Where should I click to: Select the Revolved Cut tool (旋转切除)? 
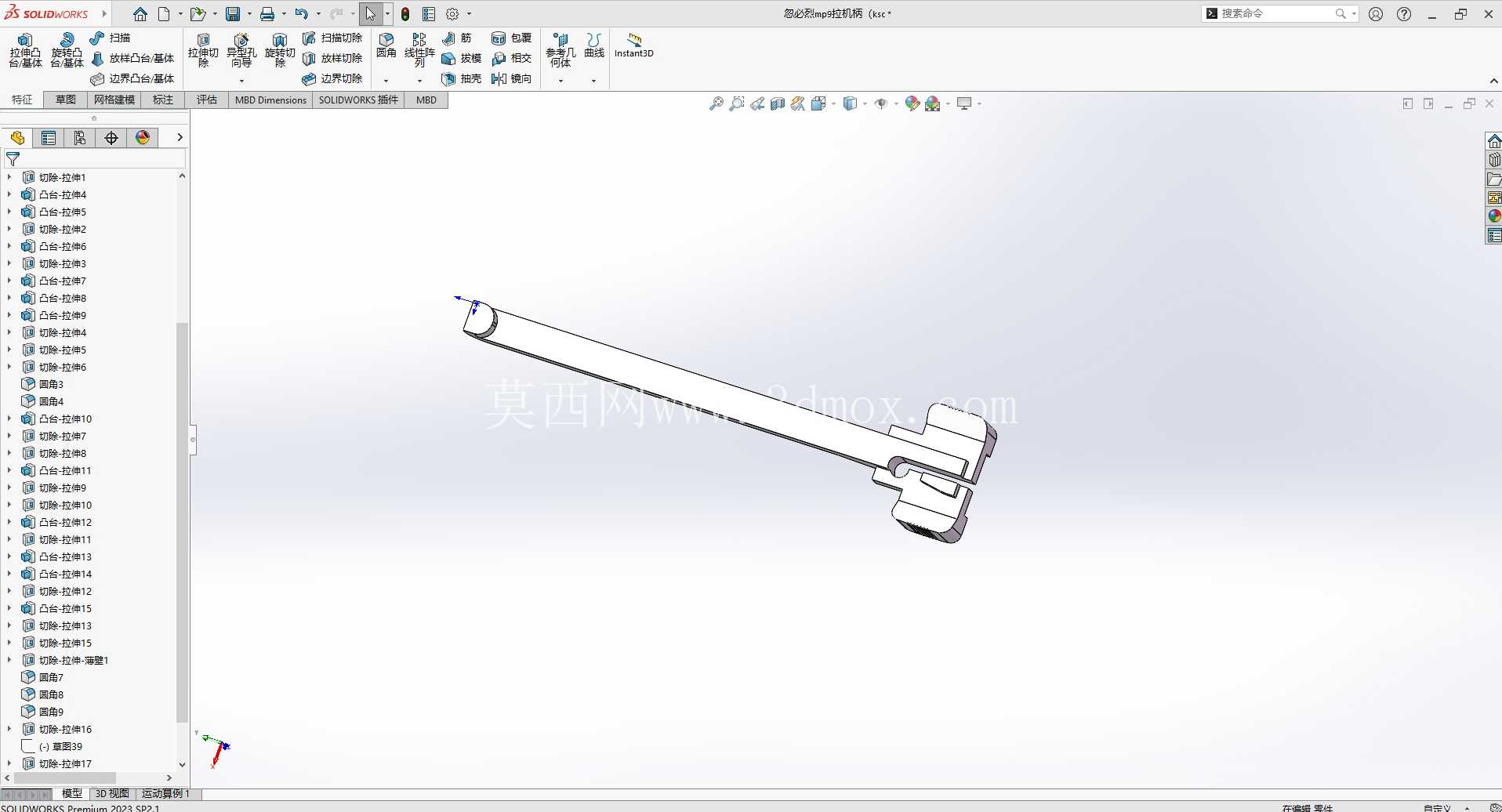[280, 50]
